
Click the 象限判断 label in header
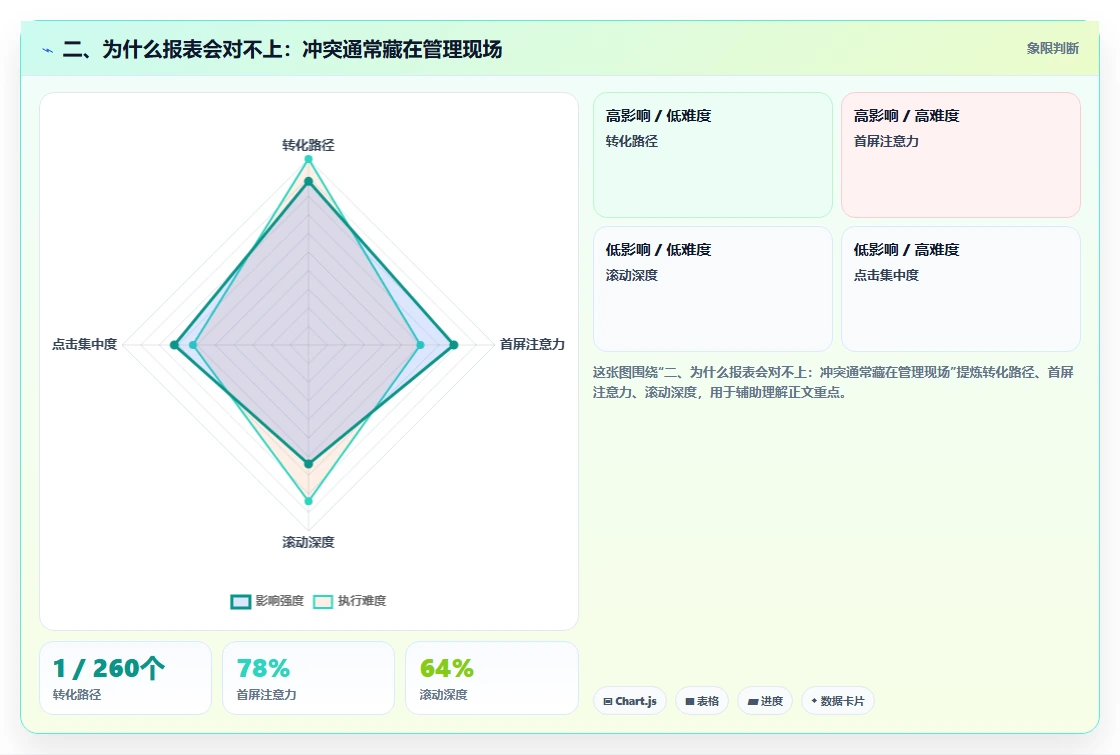pos(1053,49)
